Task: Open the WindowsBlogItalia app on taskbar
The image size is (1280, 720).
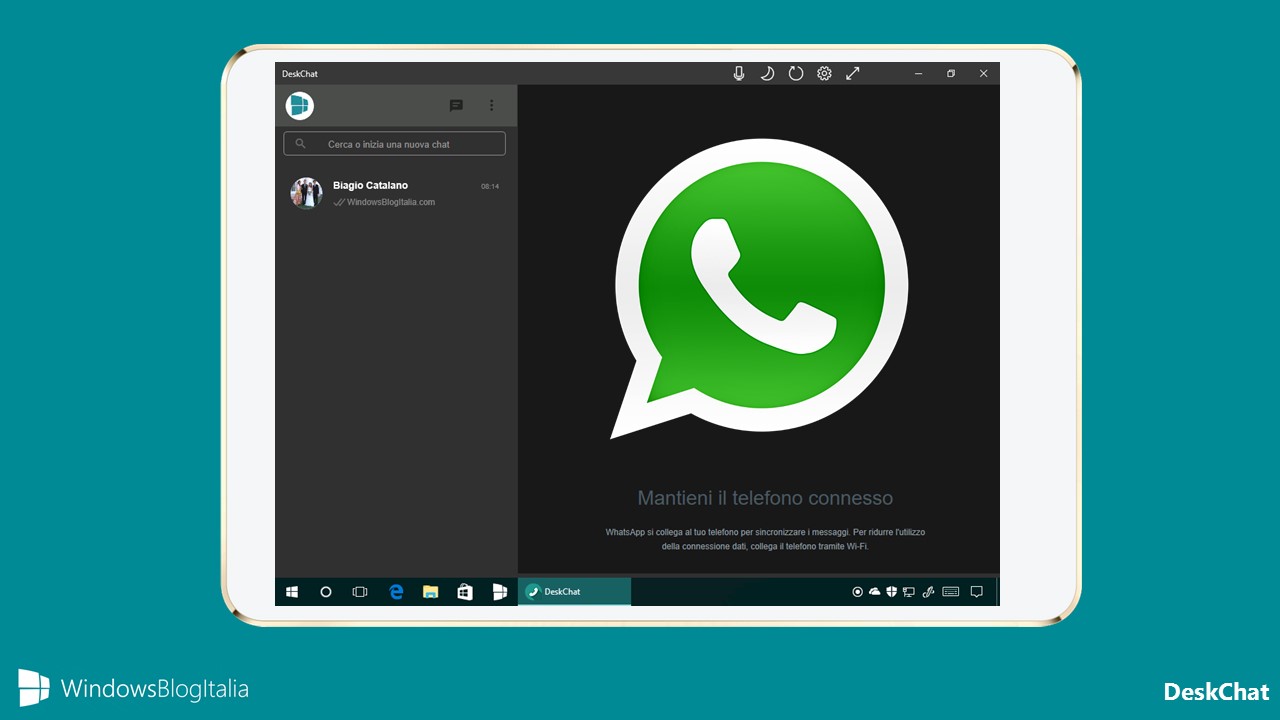Action: pos(500,592)
